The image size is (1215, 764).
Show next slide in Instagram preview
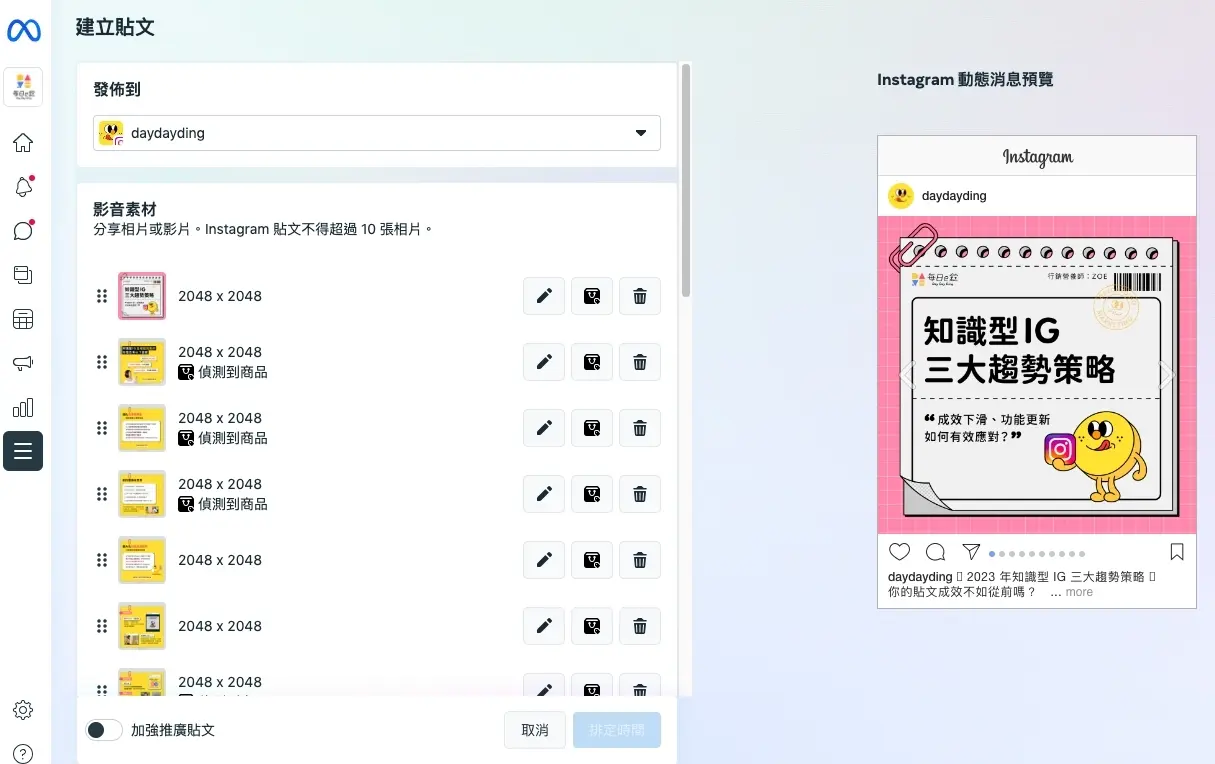click(x=1166, y=375)
